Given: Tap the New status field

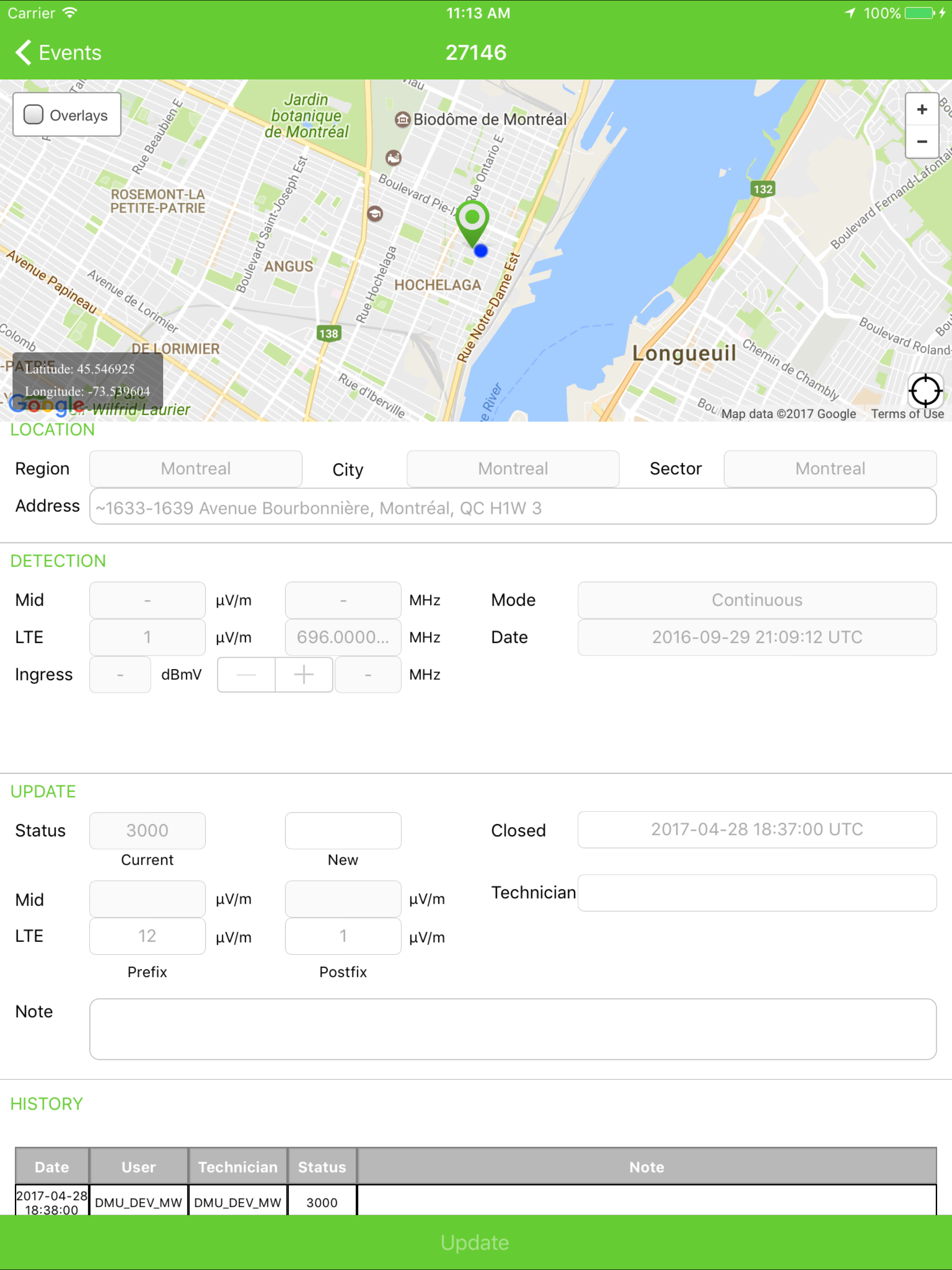Looking at the screenshot, I should [x=343, y=830].
